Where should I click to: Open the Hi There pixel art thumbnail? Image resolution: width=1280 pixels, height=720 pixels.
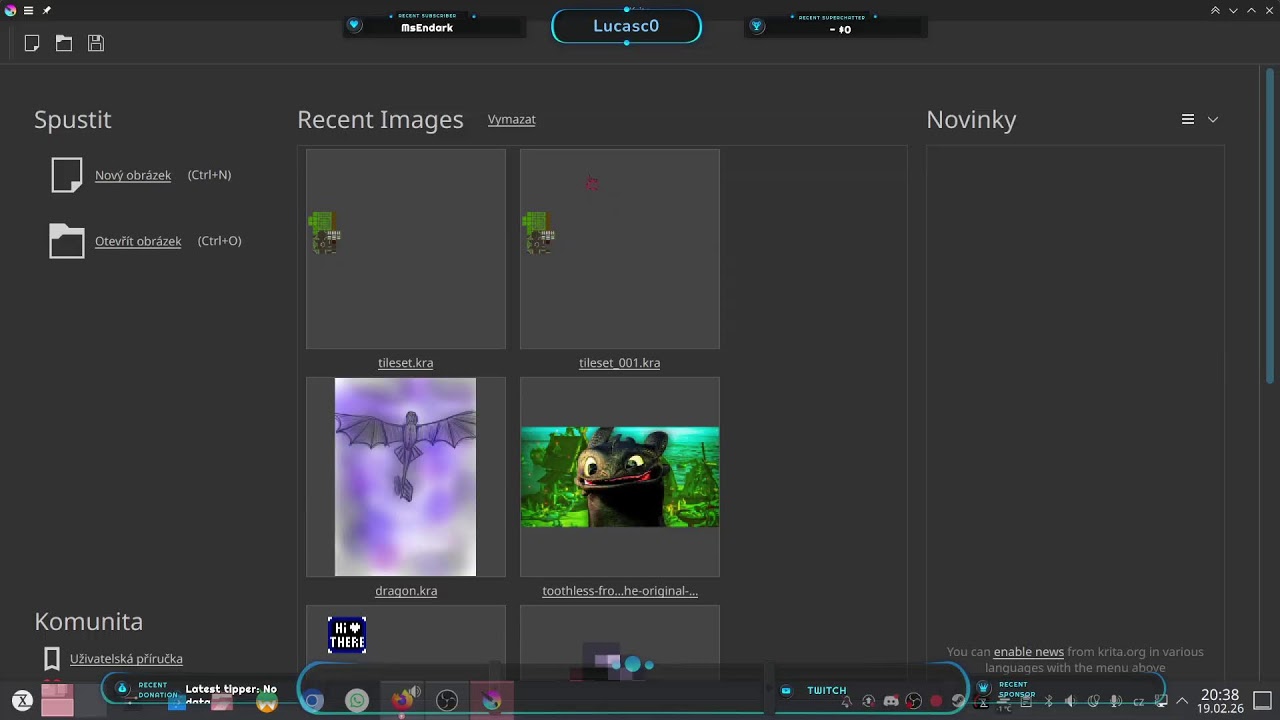406,641
